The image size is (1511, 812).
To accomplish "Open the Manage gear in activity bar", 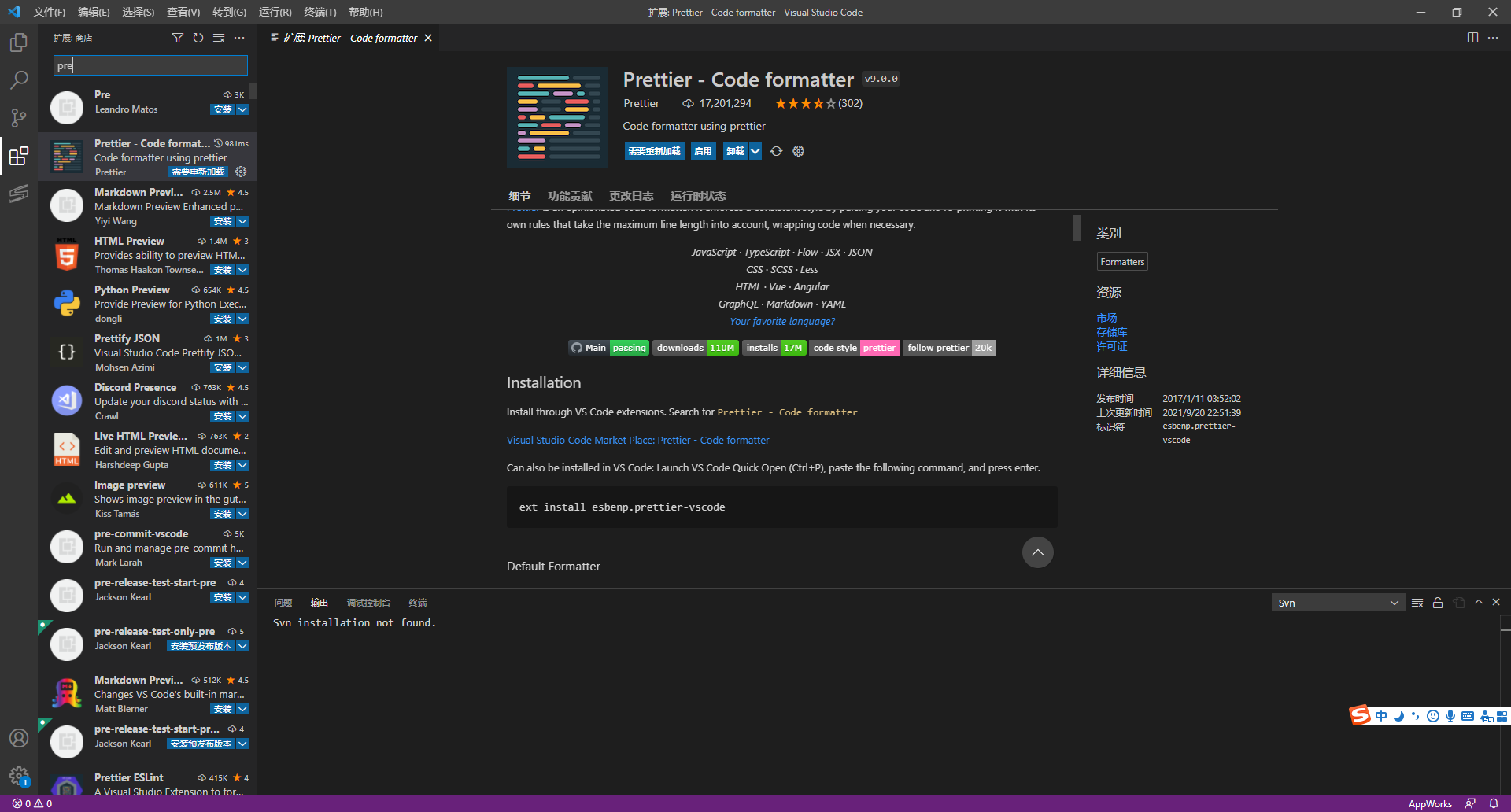I will 19,776.
